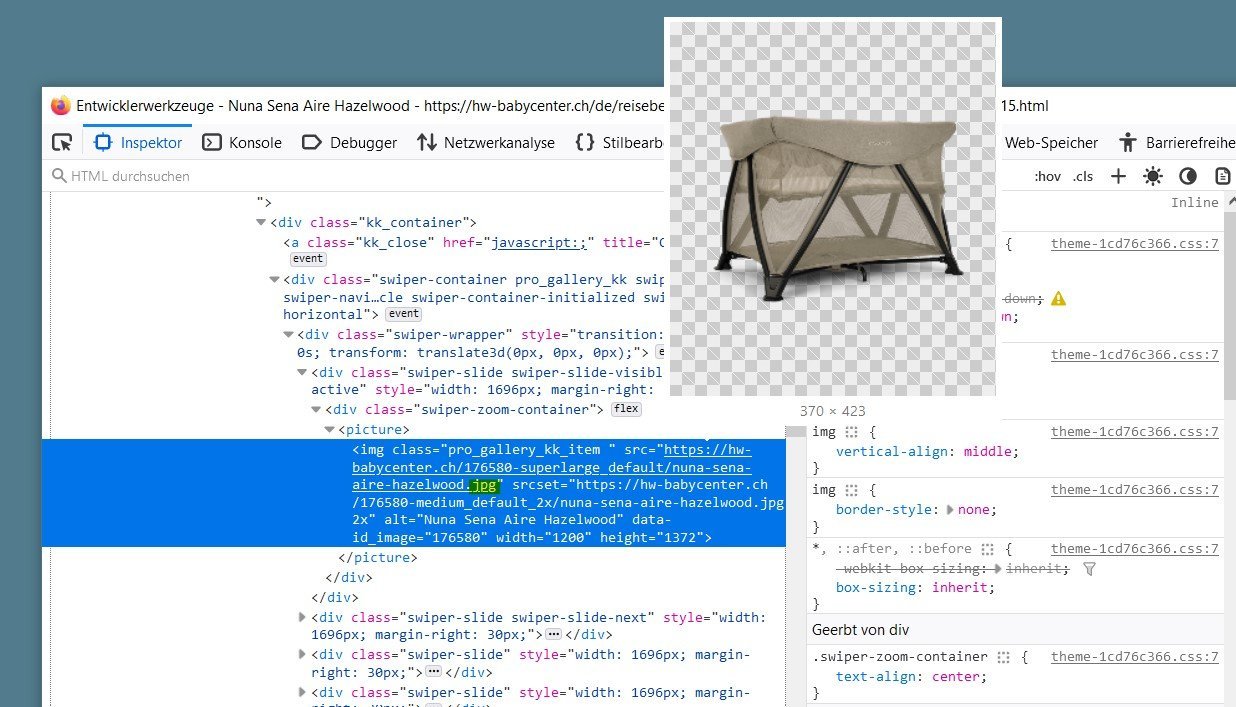Toggle light color scheme simulation sun icon
The width and height of the screenshot is (1236, 707).
1153,176
